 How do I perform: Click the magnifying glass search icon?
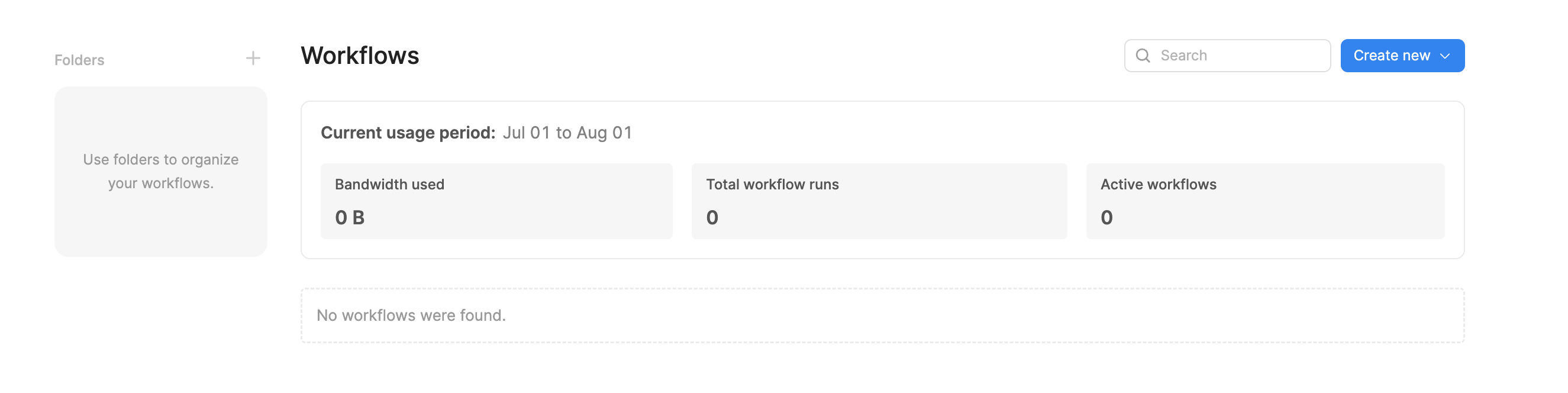click(x=1143, y=56)
